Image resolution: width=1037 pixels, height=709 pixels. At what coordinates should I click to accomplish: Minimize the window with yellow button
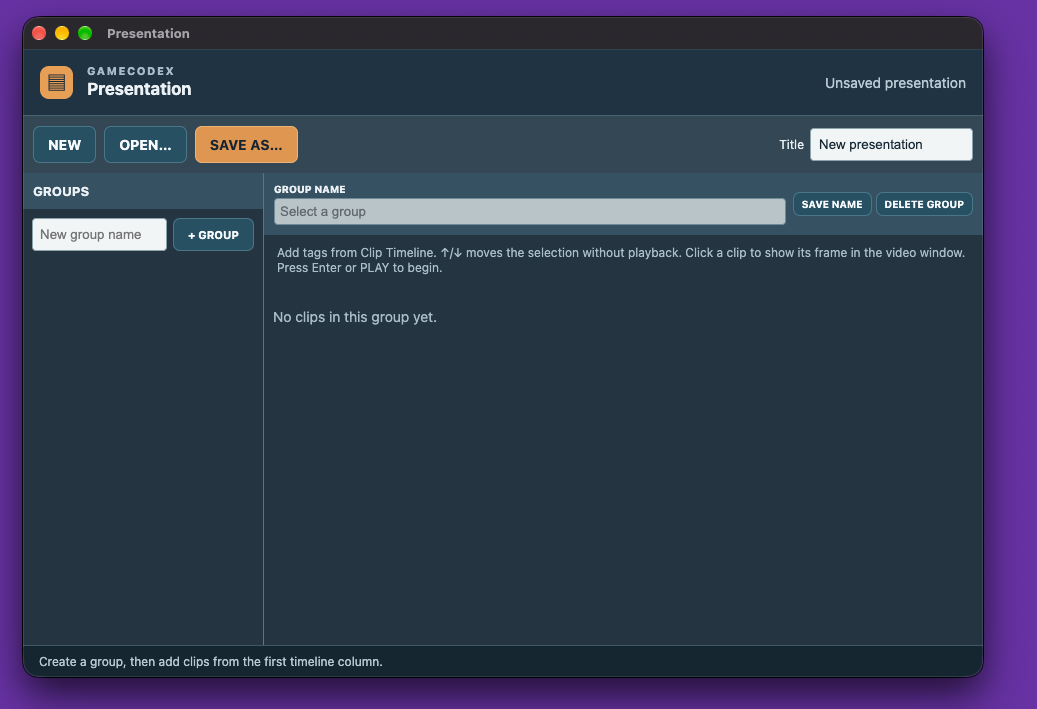click(x=62, y=33)
